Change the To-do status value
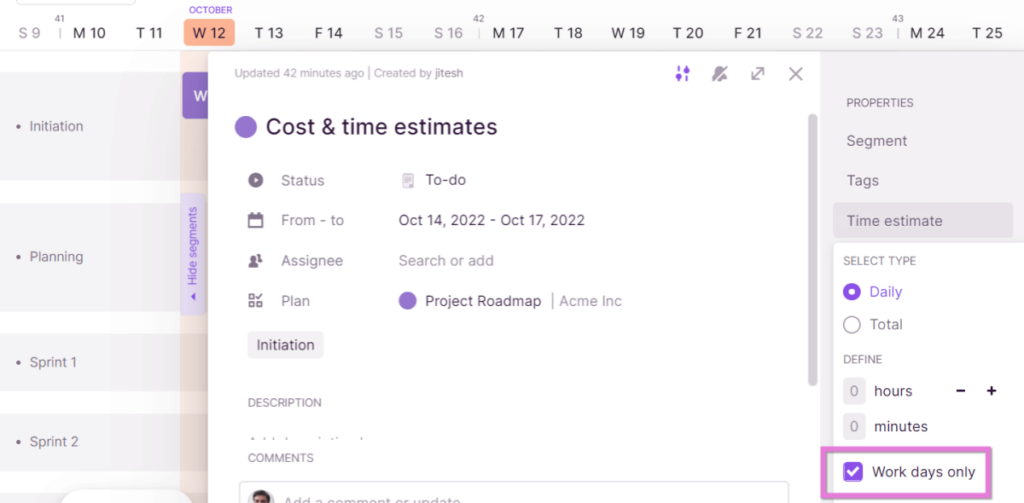The height and width of the screenshot is (503, 1024). [x=445, y=180]
